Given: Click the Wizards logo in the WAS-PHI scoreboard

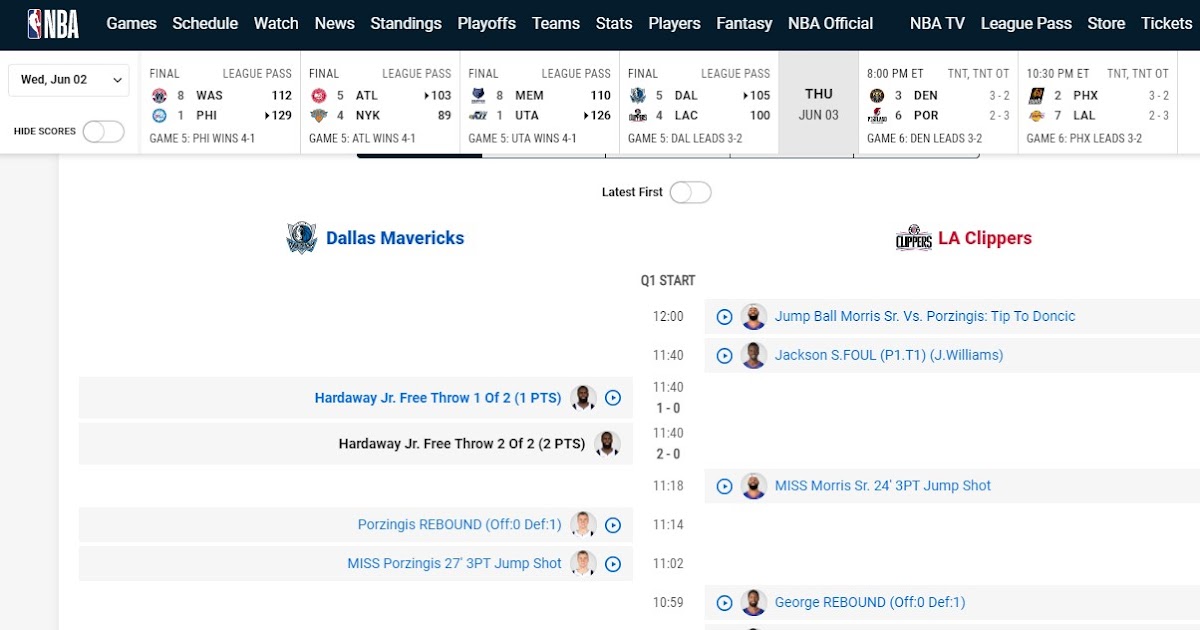Looking at the screenshot, I should (160, 95).
